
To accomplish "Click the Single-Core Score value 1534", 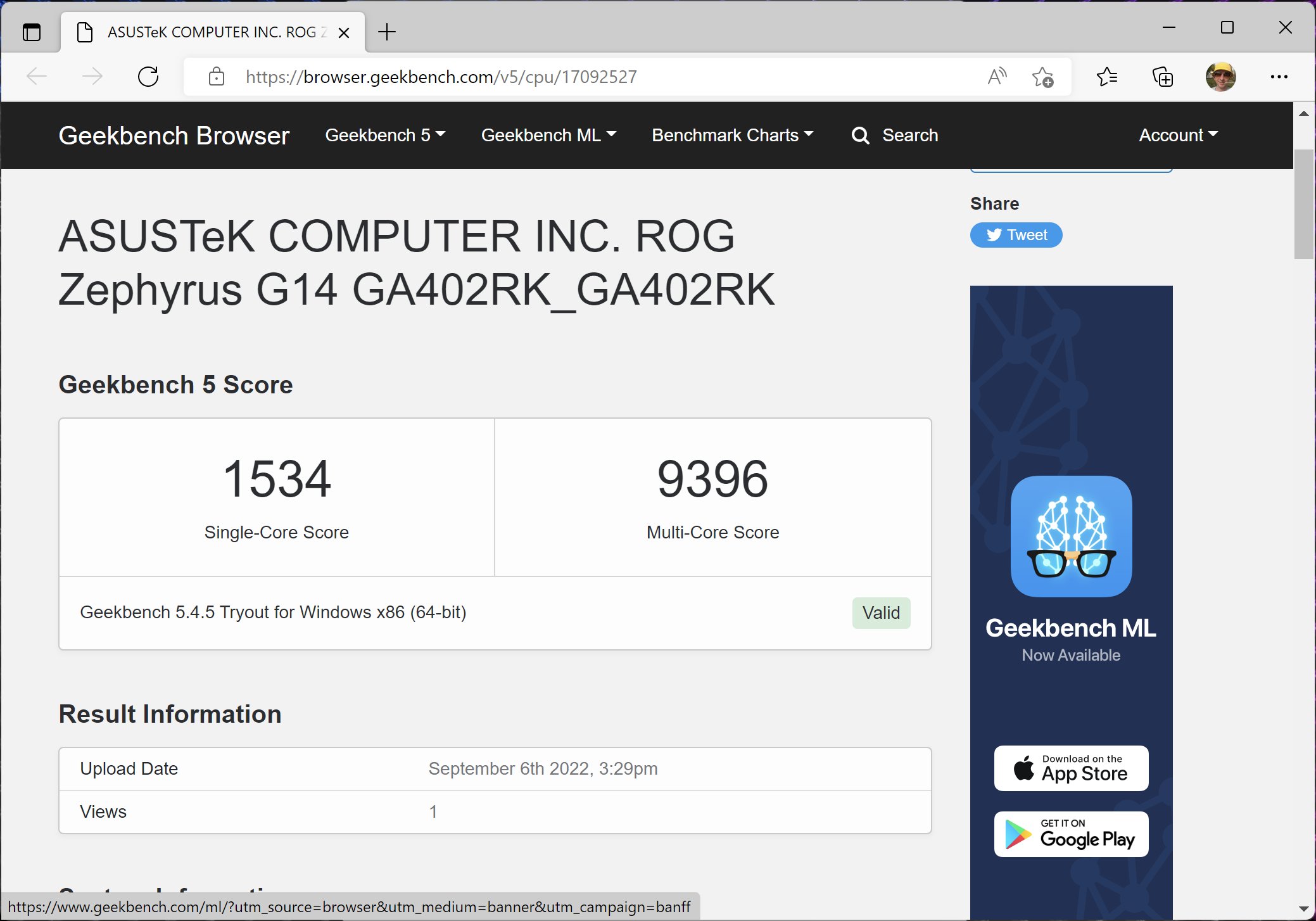I will (x=276, y=478).
